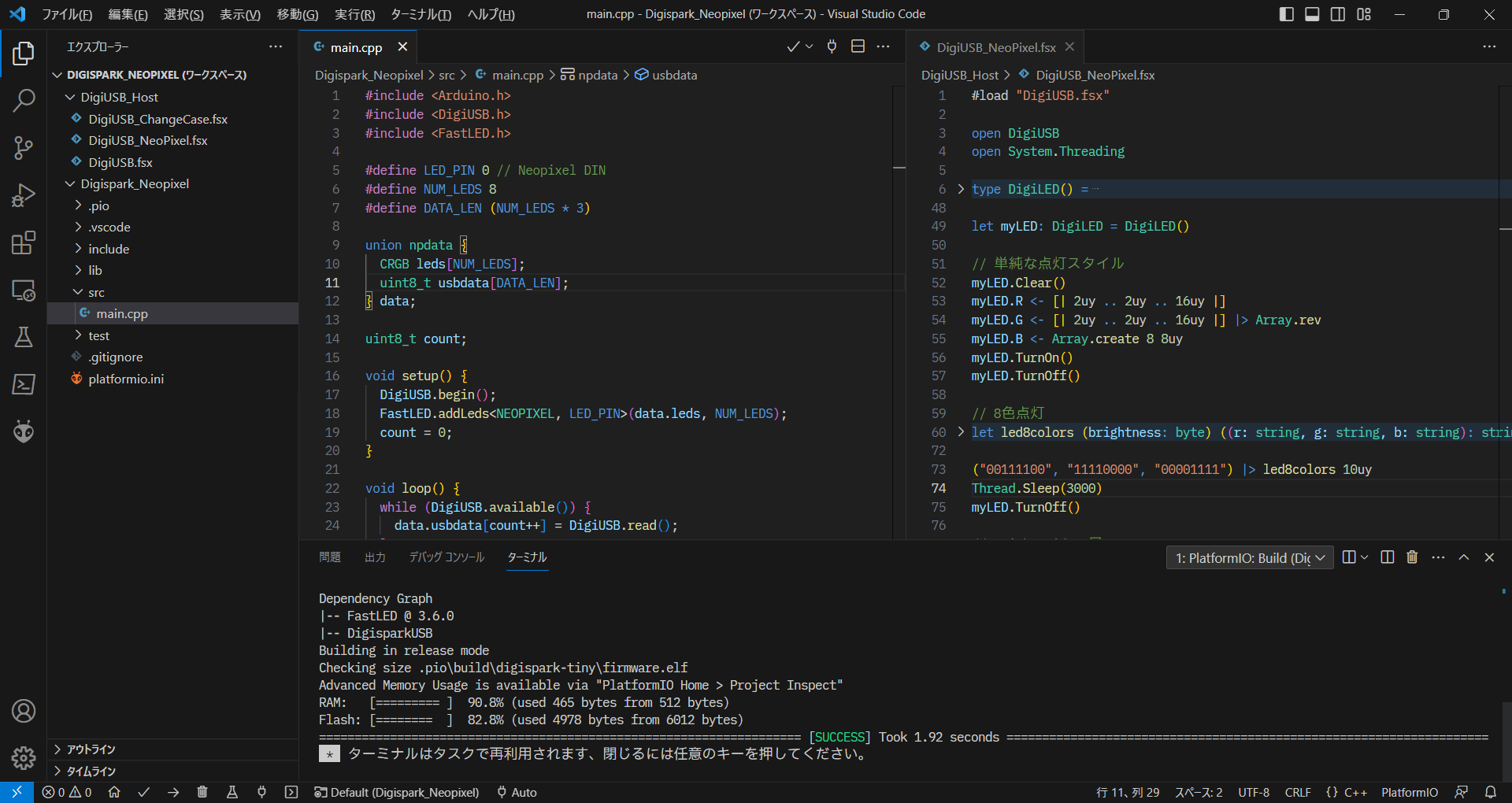The image size is (1512, 803).
Task: Click the Auto port selector in status bar
Action: tap(517, 792)
